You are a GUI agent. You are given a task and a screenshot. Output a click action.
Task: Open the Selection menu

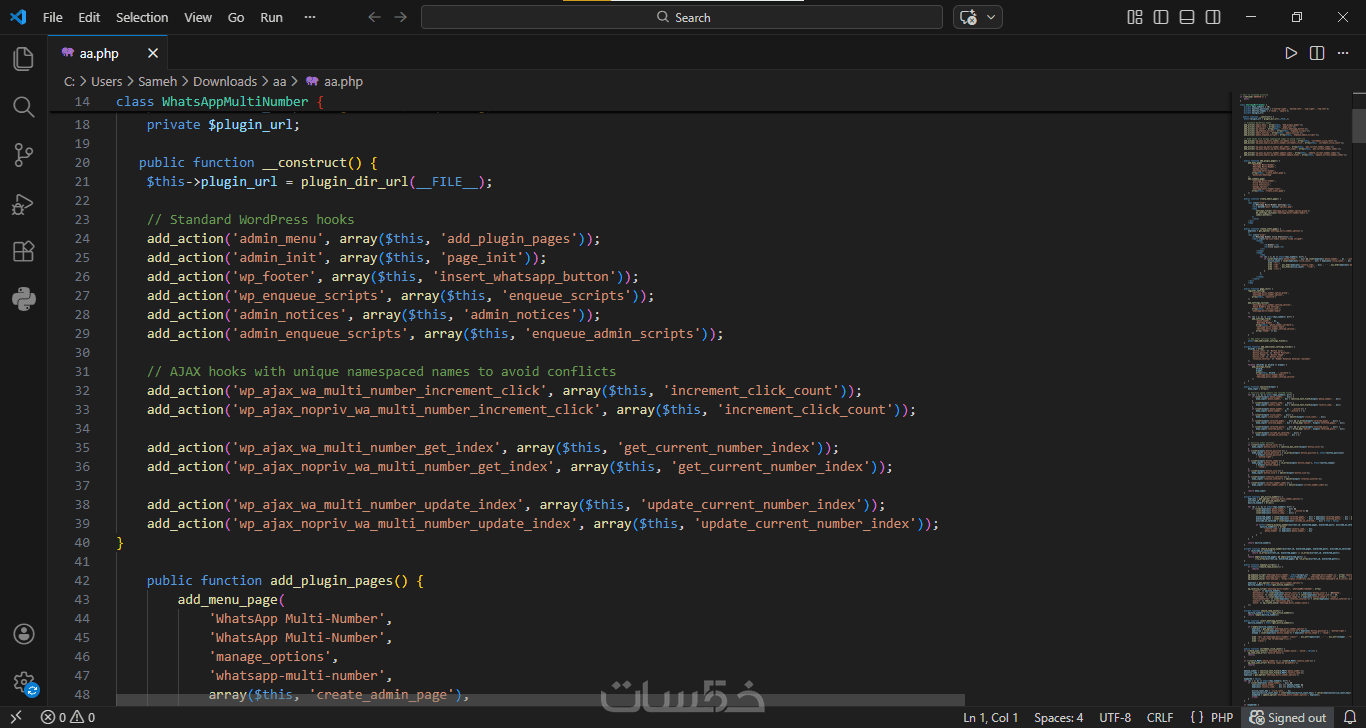coord(142,17)
